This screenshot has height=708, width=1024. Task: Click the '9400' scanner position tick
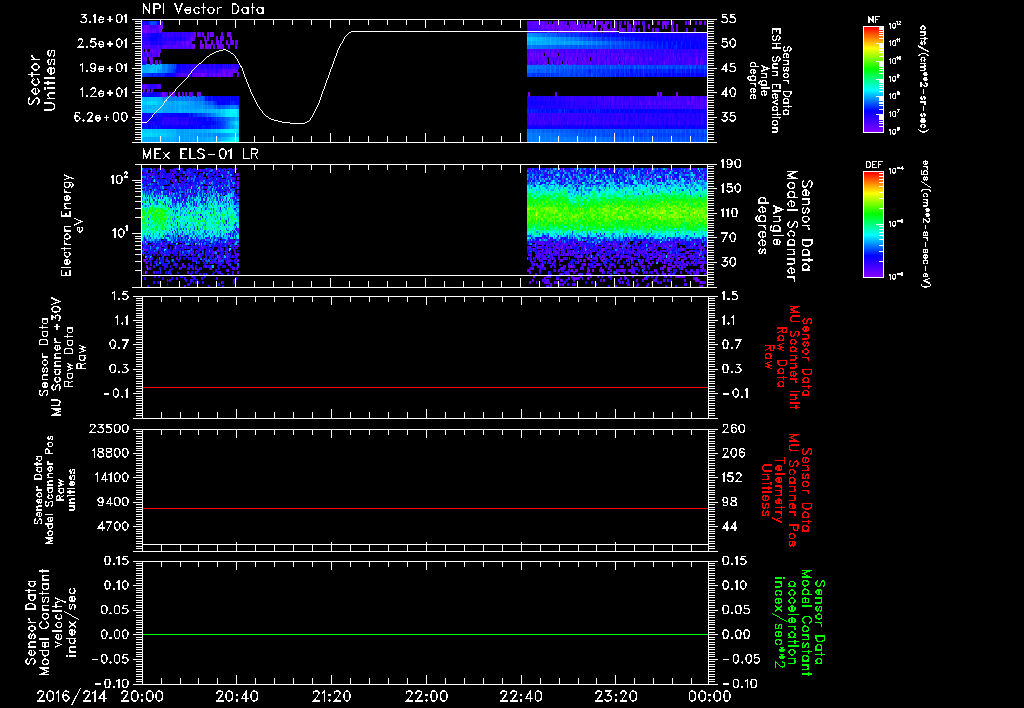[x=114, y=502]
